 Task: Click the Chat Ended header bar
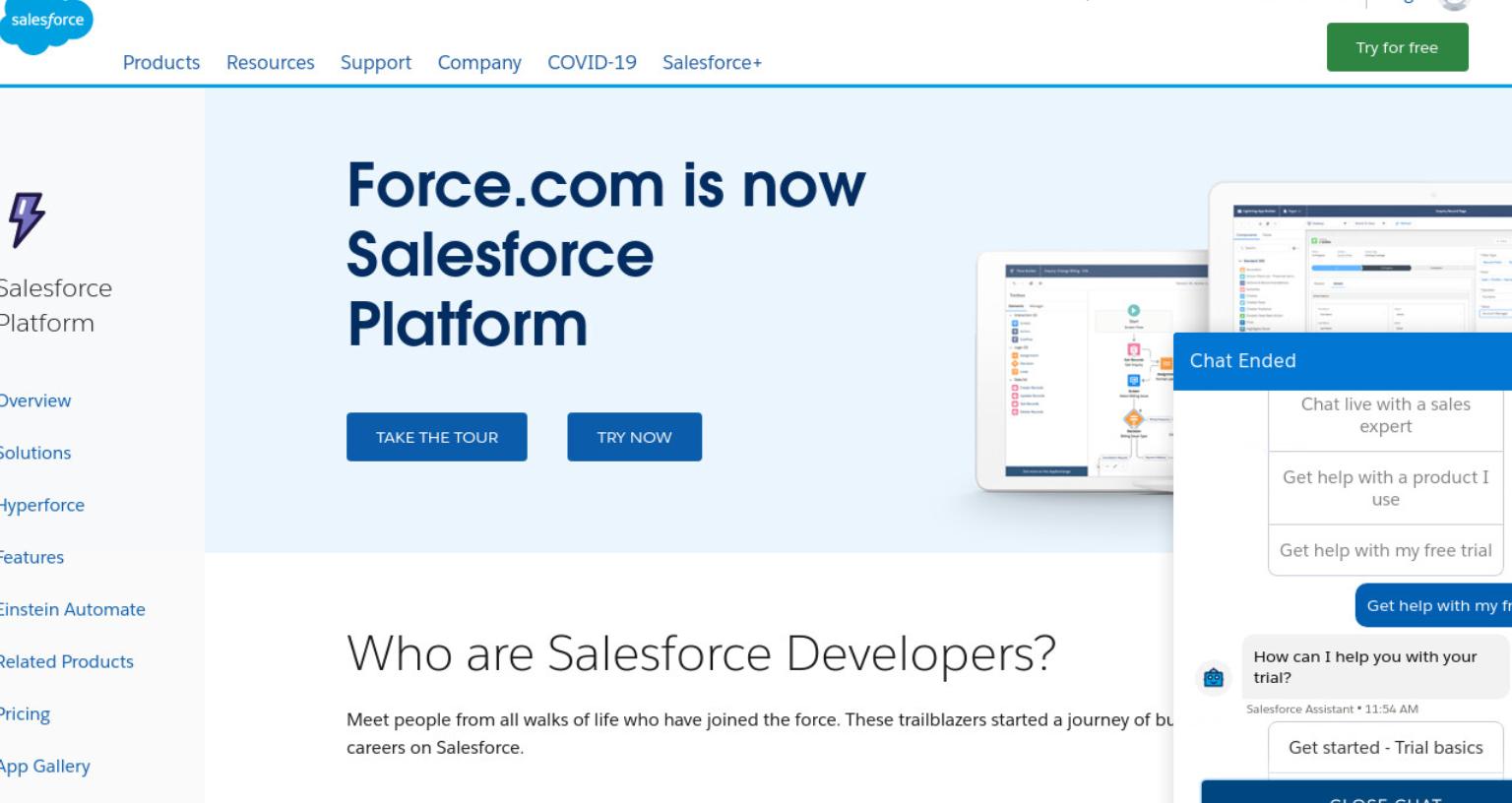tap(1343, 361)
